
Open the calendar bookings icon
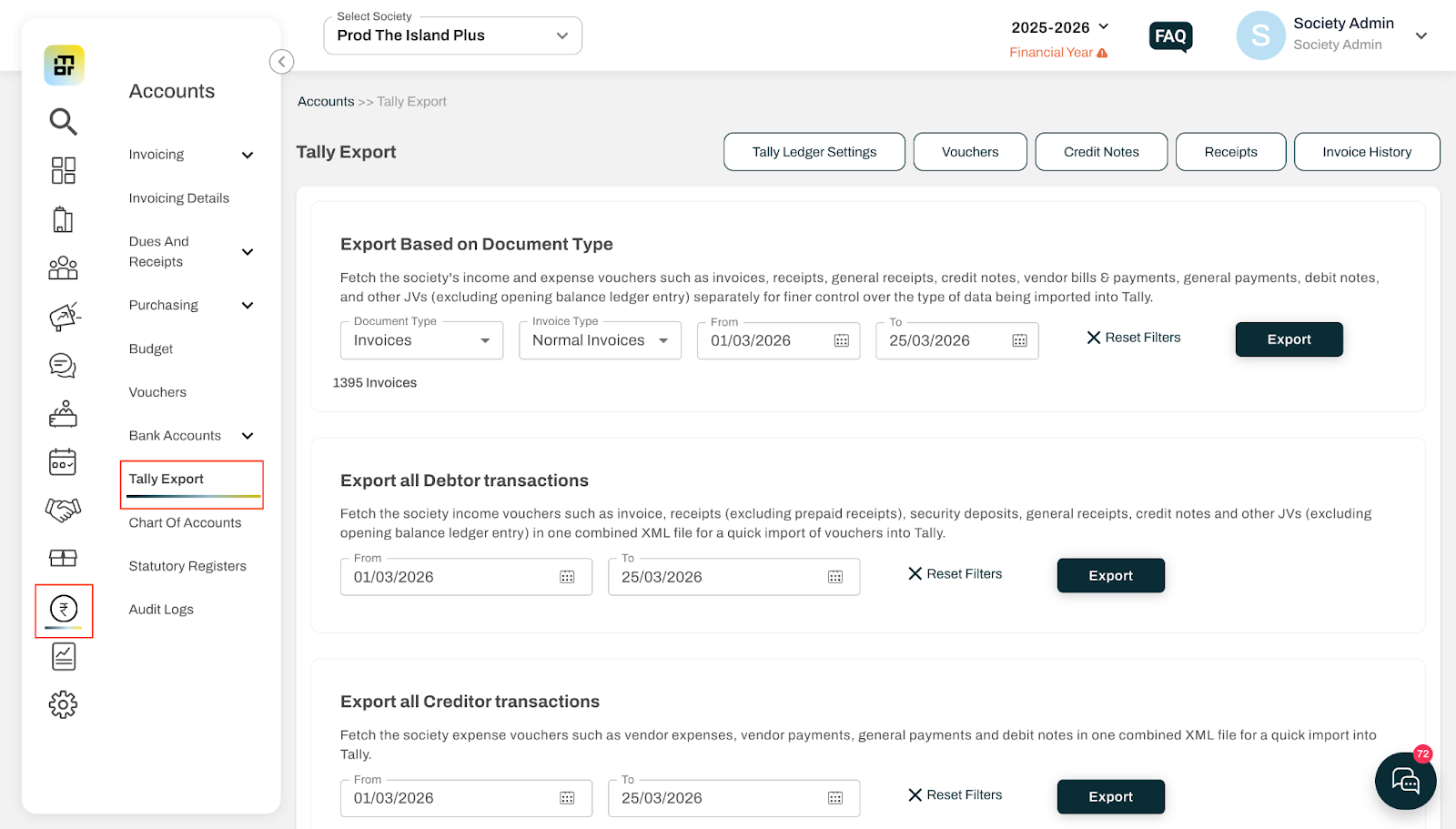(63, 462)
